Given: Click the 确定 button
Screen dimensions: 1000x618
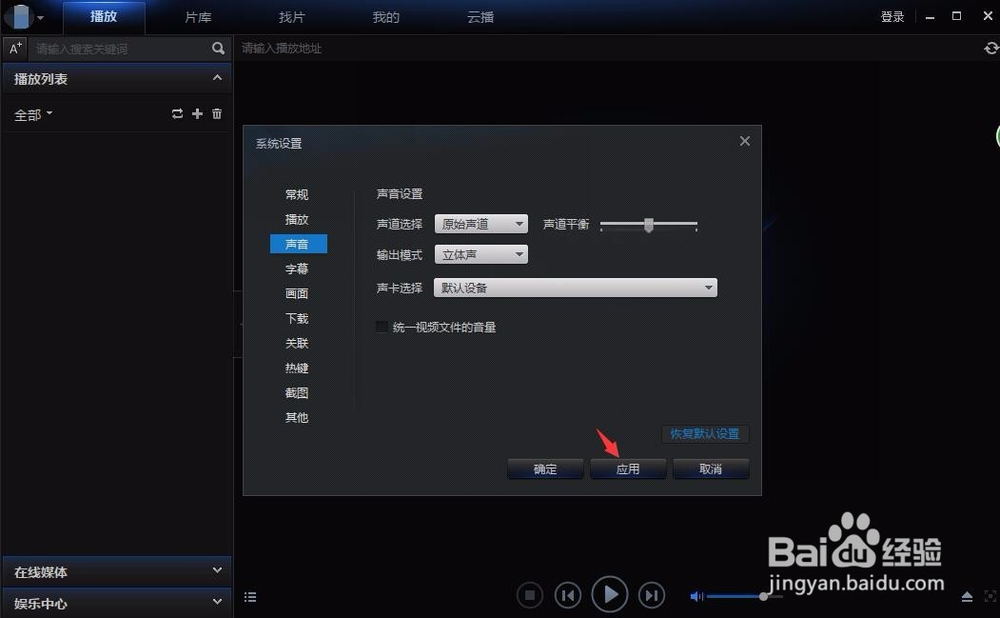Looking at the screenshot, I should [x=545, y=469].
